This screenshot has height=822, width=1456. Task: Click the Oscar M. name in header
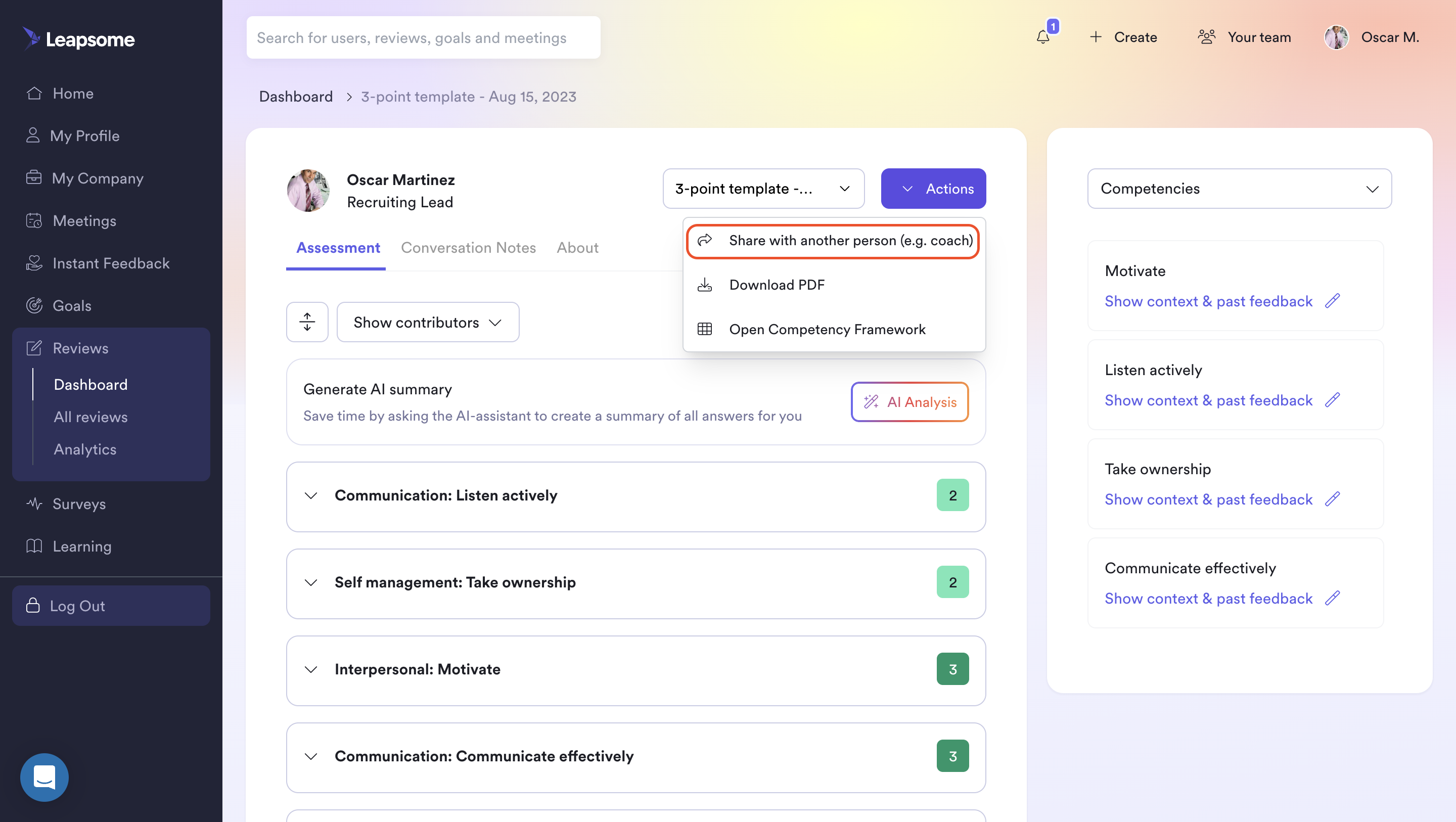tap(1390, 37)
